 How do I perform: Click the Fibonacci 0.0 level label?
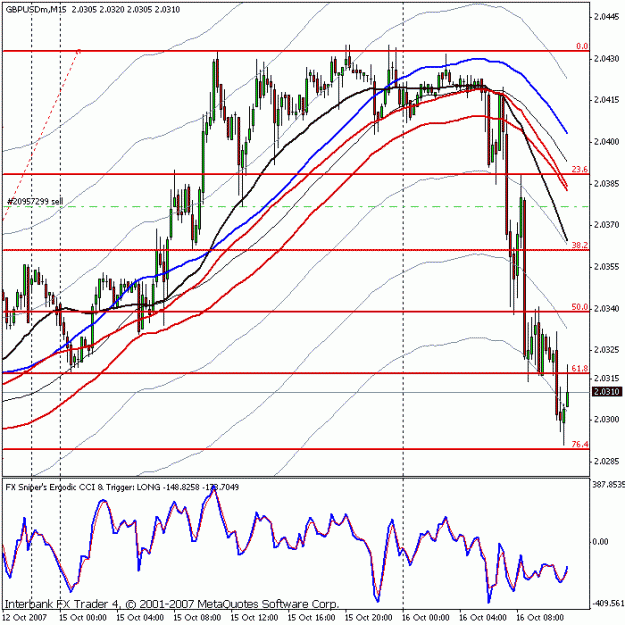point(582,46)
